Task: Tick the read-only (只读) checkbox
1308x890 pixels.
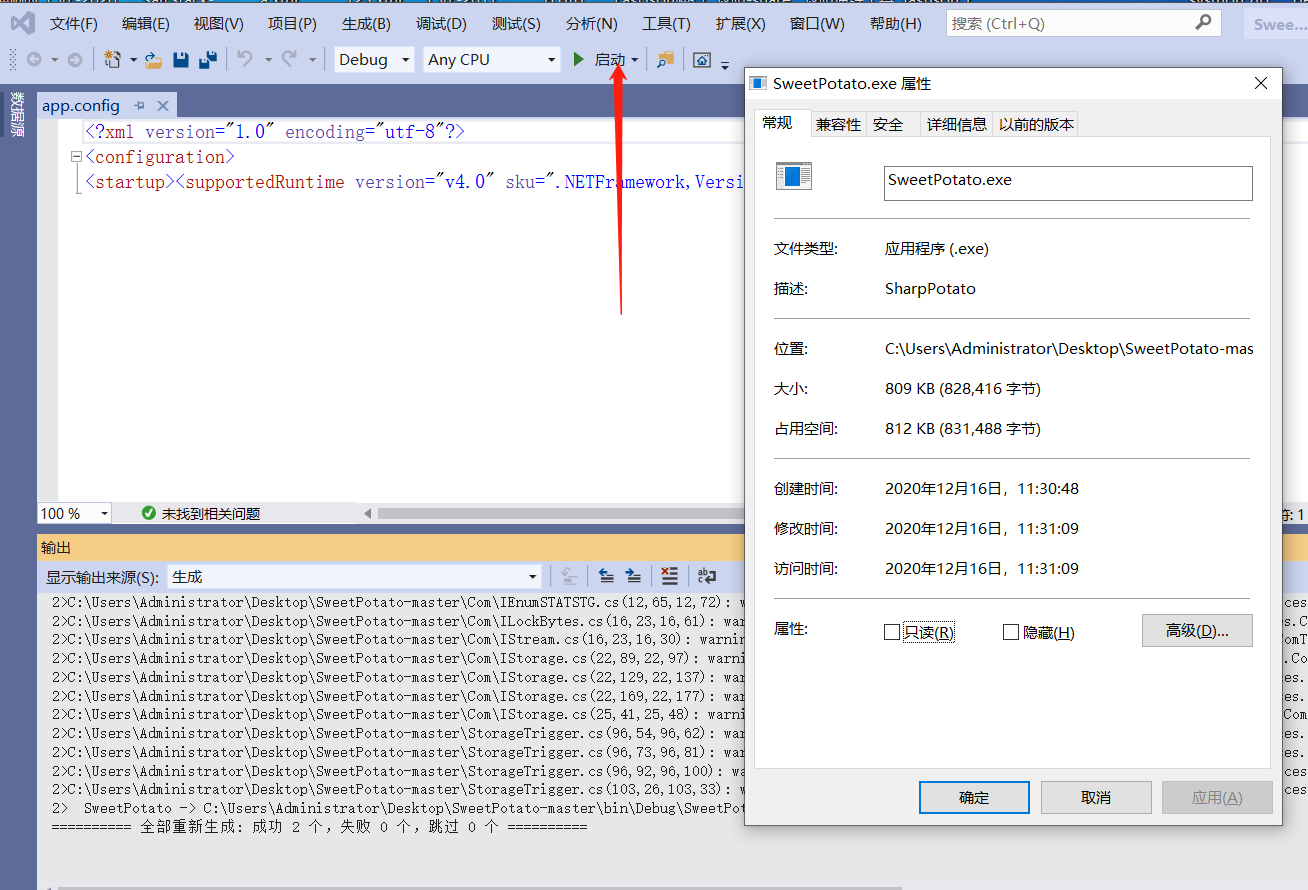Action: [x=892, y=632]
